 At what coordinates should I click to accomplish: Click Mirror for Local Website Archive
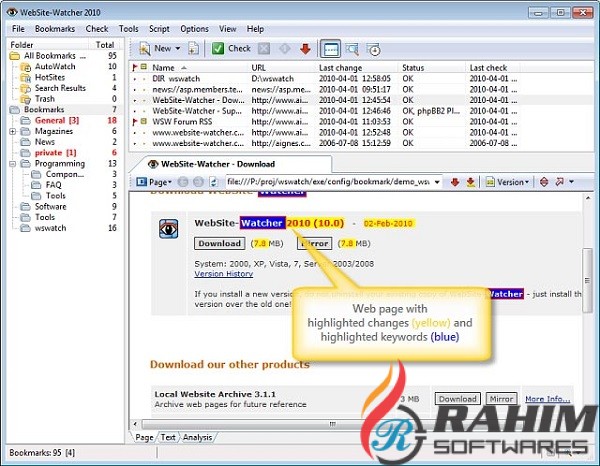pos(501,399)
